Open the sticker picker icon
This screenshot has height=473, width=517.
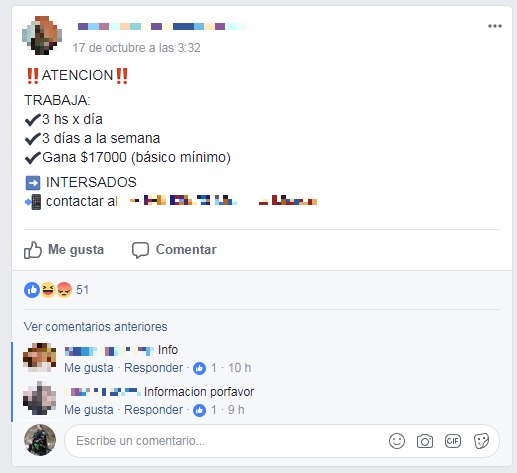point(481,441)
